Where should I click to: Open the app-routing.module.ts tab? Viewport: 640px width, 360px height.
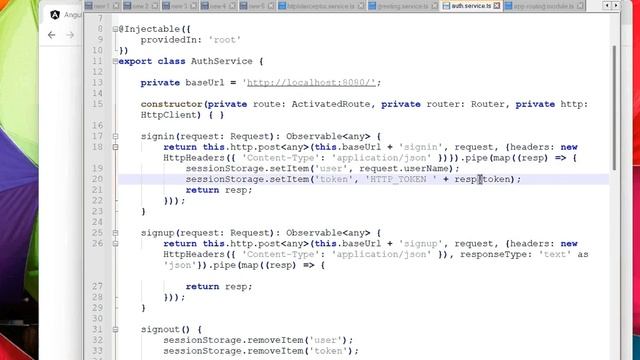tap(544, 6)
